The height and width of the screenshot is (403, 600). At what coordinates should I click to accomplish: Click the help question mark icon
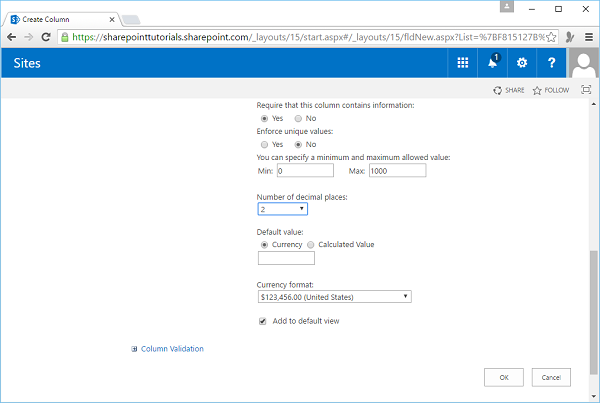point(551,63)
